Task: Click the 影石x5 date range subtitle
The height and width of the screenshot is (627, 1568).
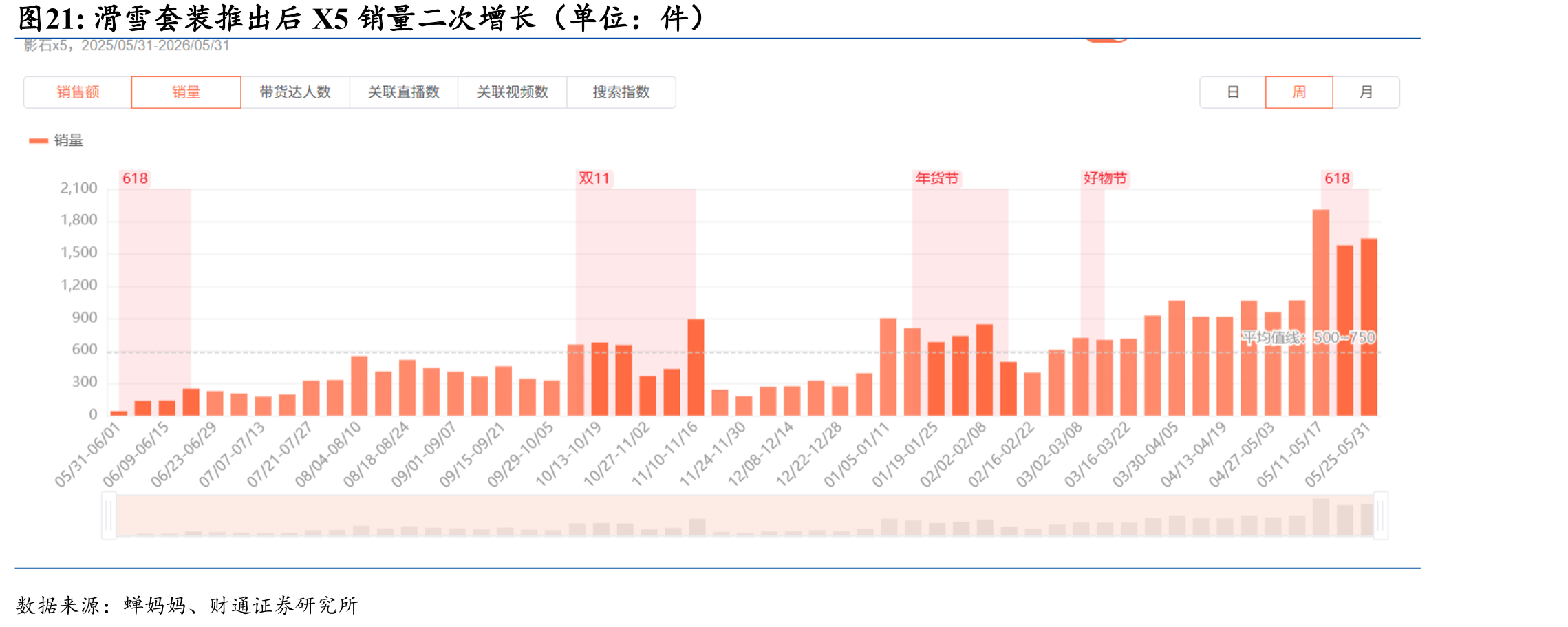Action: pos(127,46)
